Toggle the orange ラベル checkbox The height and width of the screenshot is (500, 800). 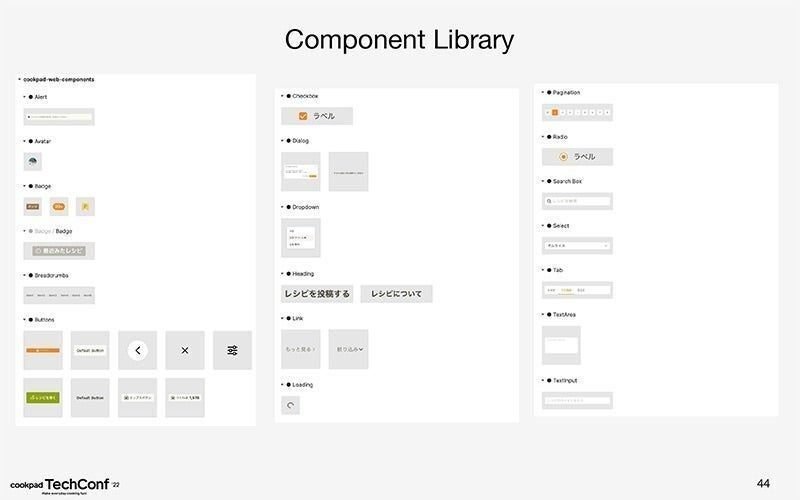(x=303, y=116)
